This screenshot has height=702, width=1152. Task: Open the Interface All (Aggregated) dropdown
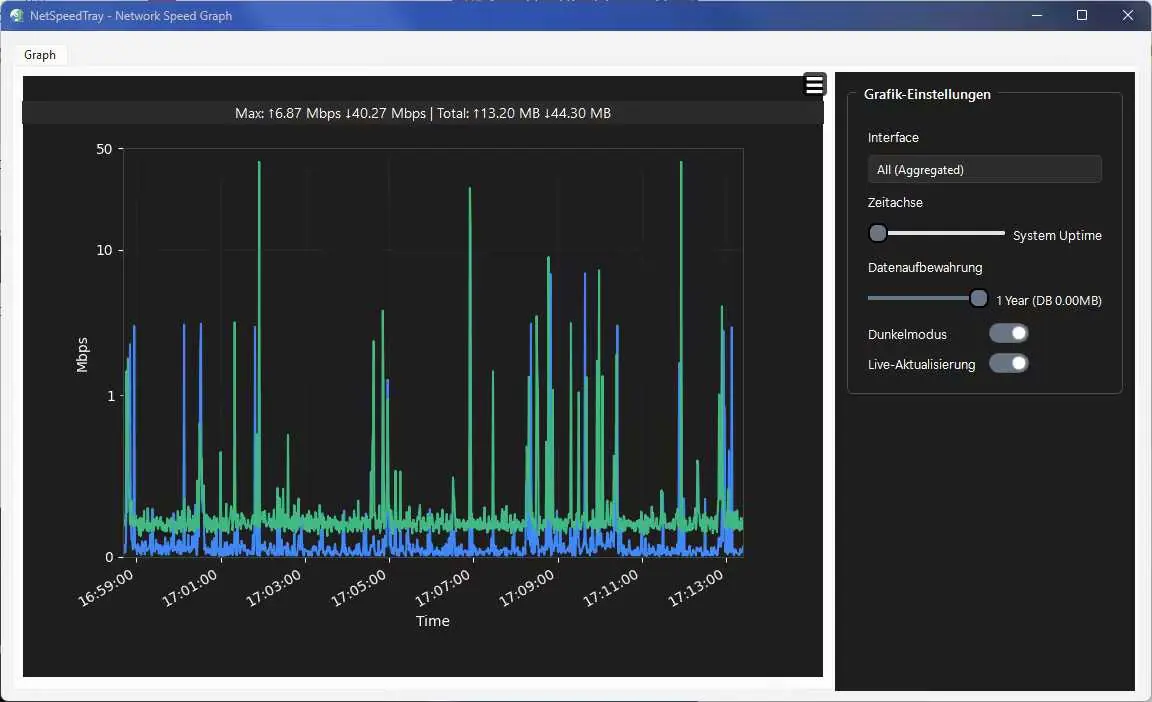tap(984, 170)
